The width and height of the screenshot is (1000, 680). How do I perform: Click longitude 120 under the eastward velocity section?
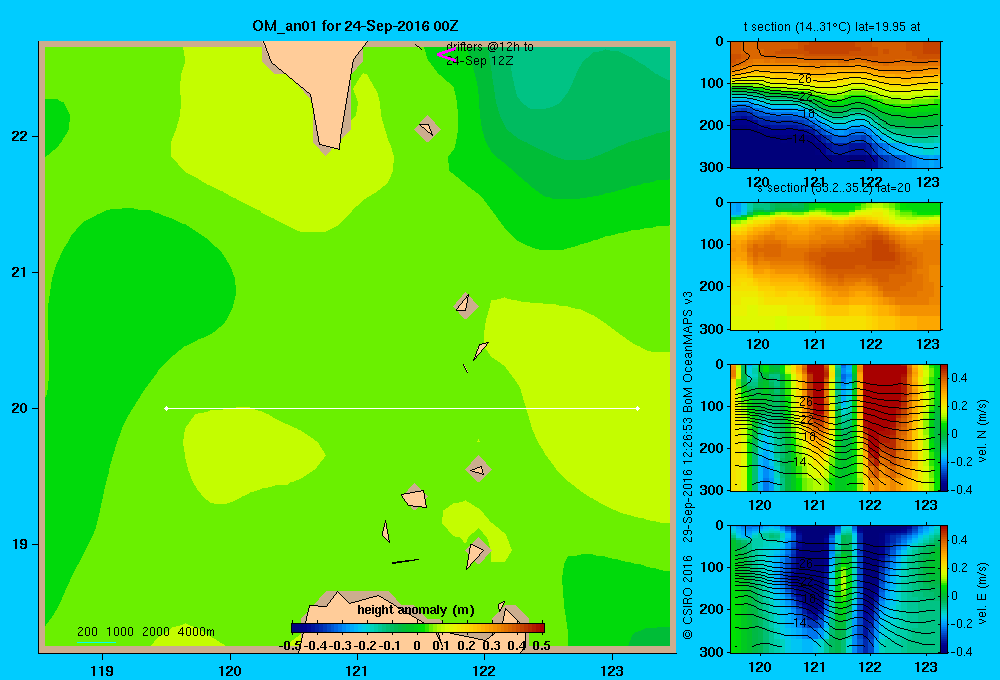(x=759, y=667)
